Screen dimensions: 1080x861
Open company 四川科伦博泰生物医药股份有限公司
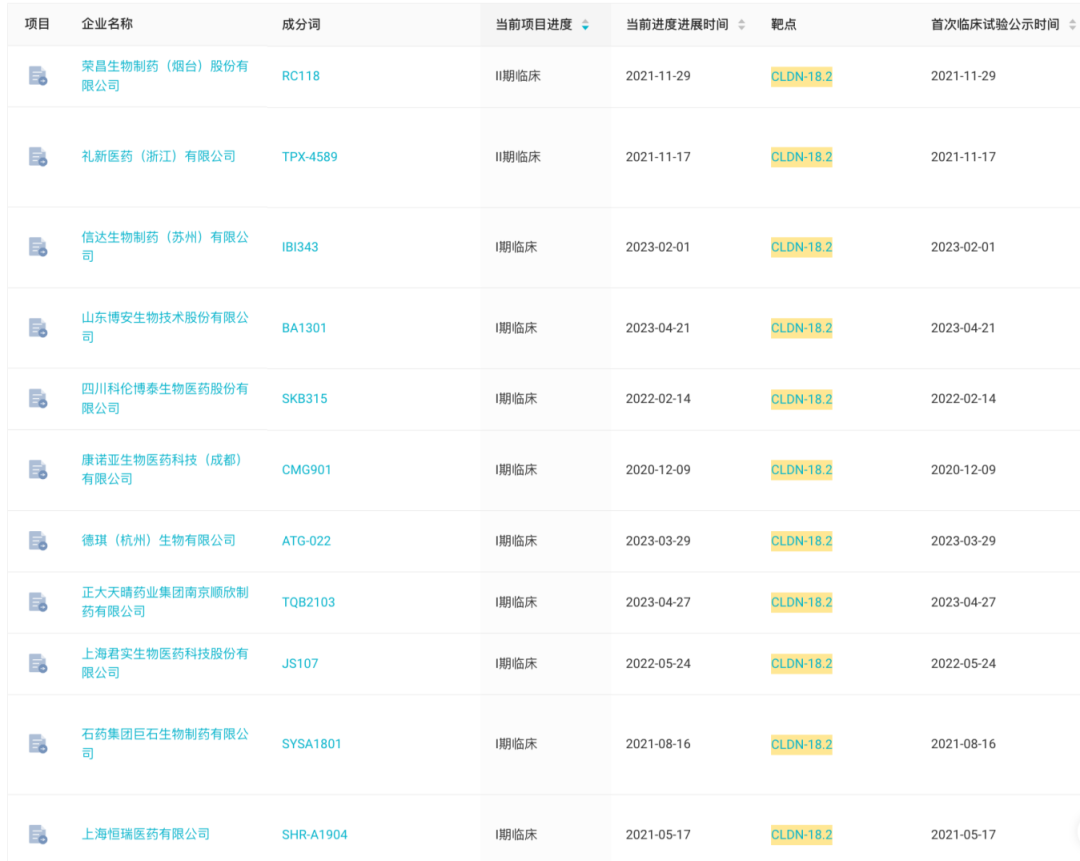coord(165,398)
